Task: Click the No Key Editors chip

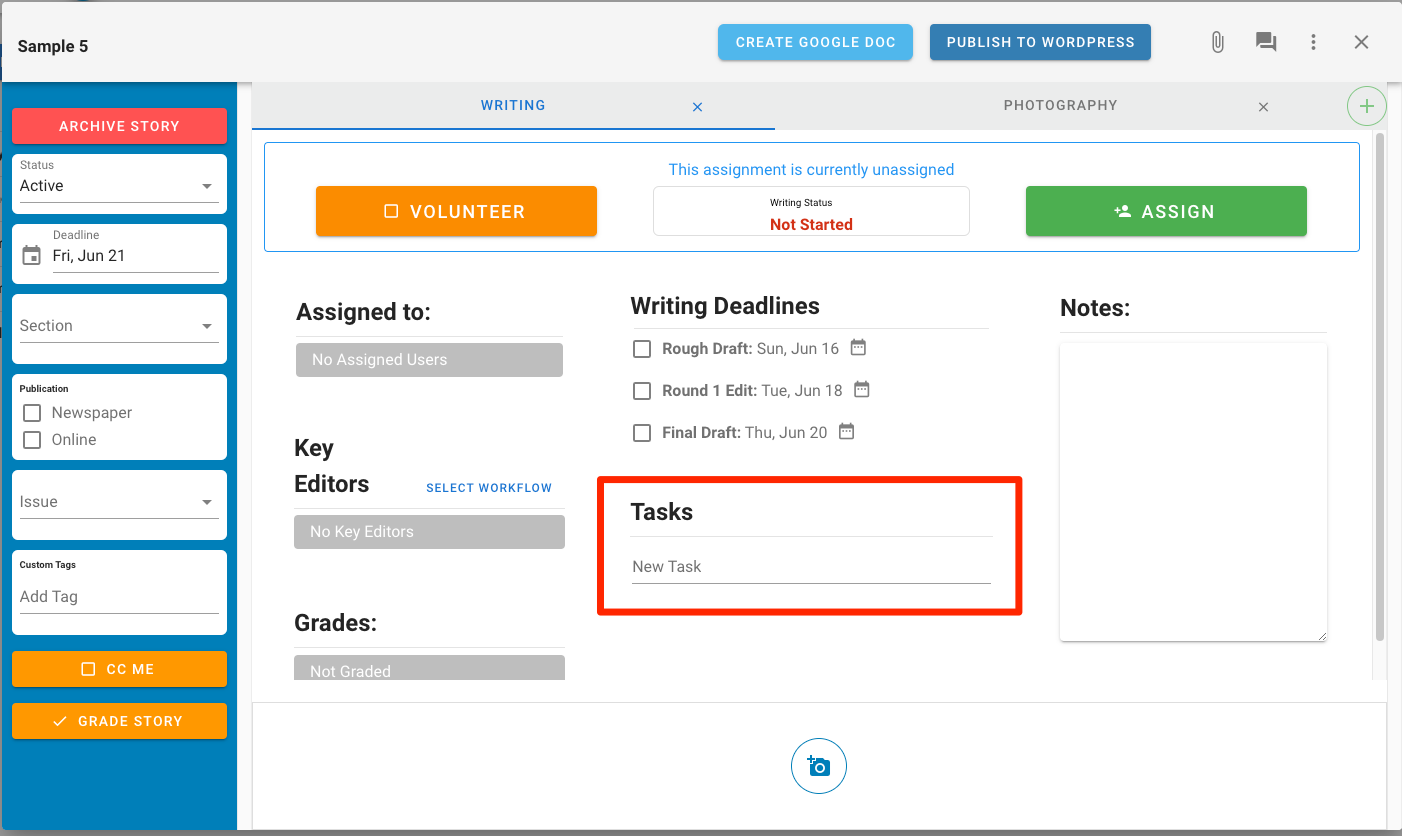Action: pyautogui.click(x=429, y=532)
